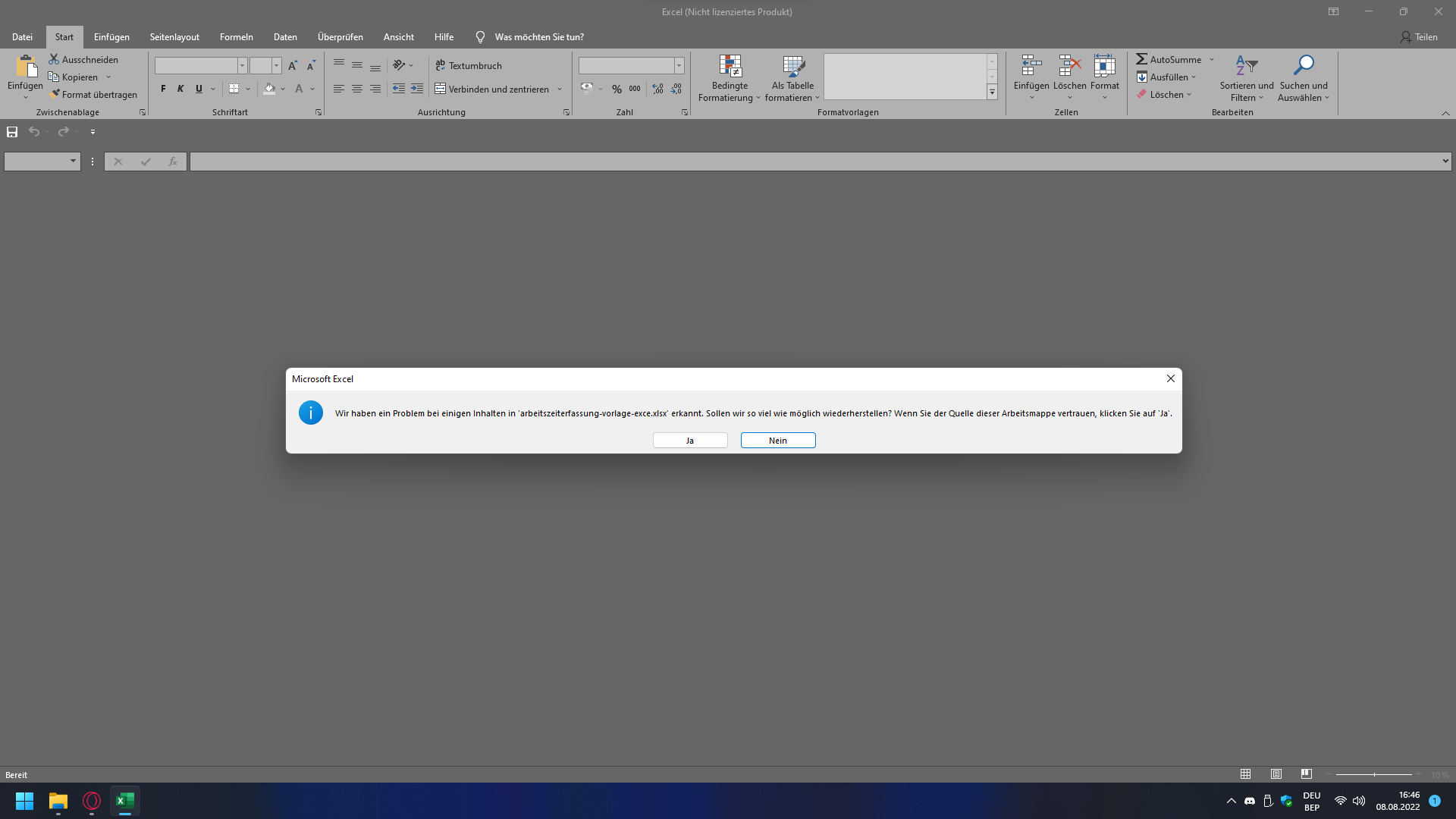Screen dimensions: 1456x819
Task: Align top vertical alignment icon
Action: [x=339, y=65]
